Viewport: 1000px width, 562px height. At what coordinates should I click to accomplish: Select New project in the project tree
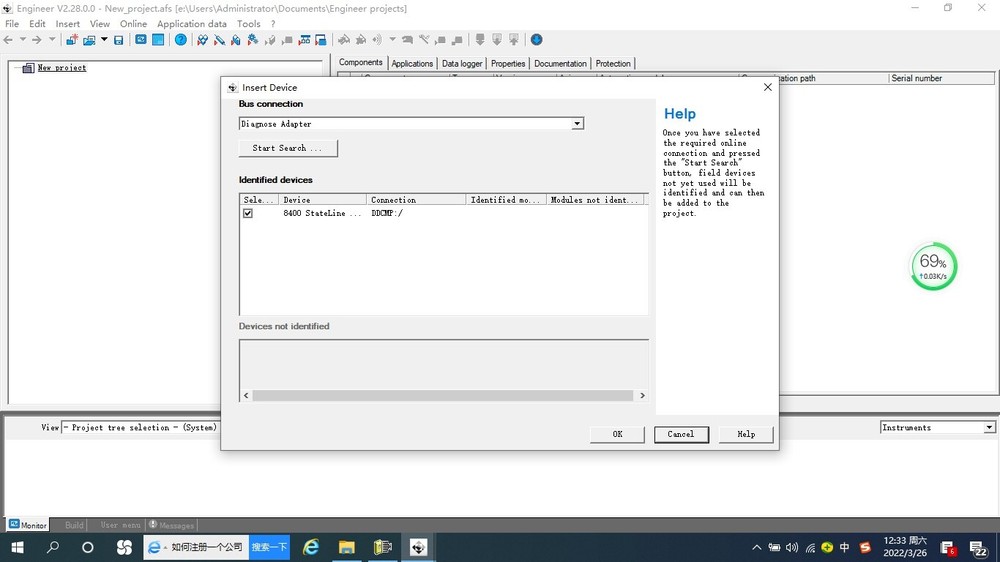click(62, 68)
